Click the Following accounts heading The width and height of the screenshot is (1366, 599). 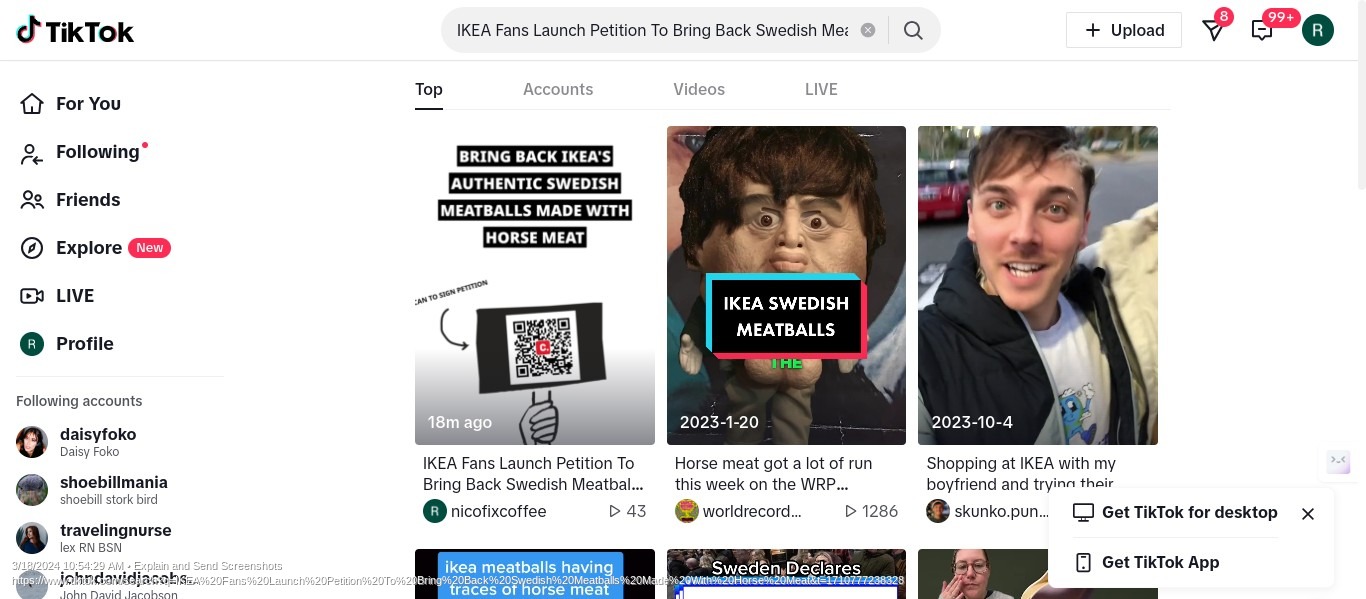click(79, 401)
